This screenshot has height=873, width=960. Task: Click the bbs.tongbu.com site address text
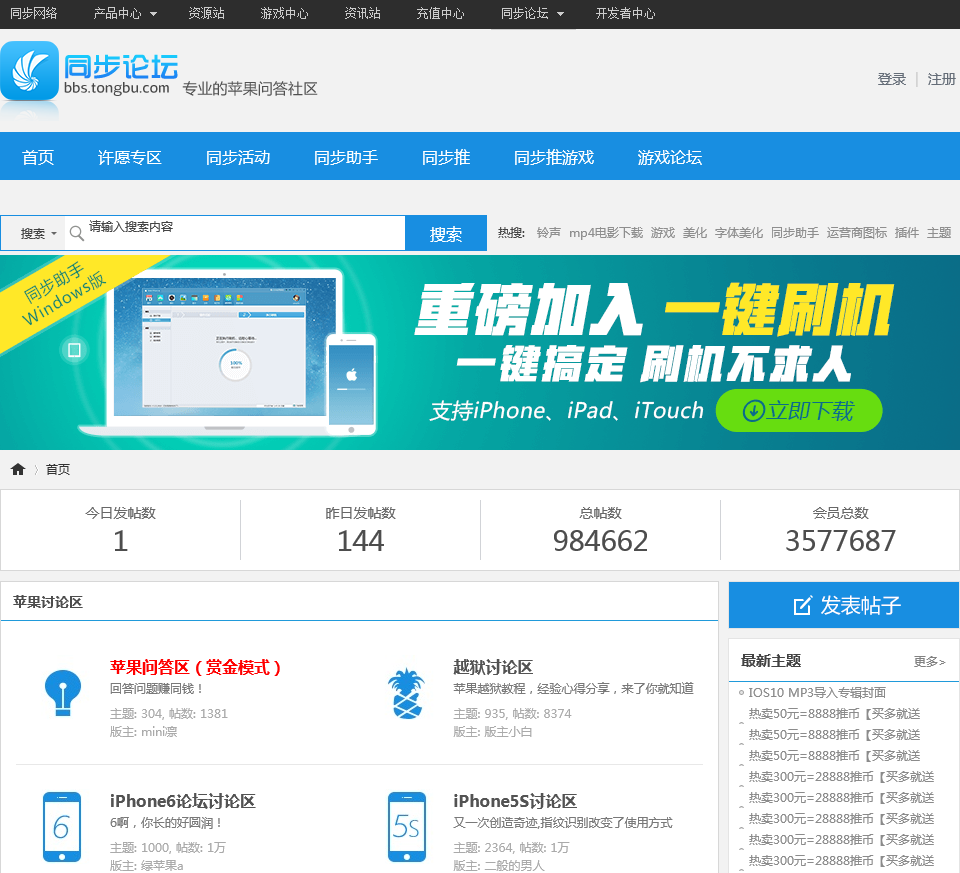coord(116,88)
